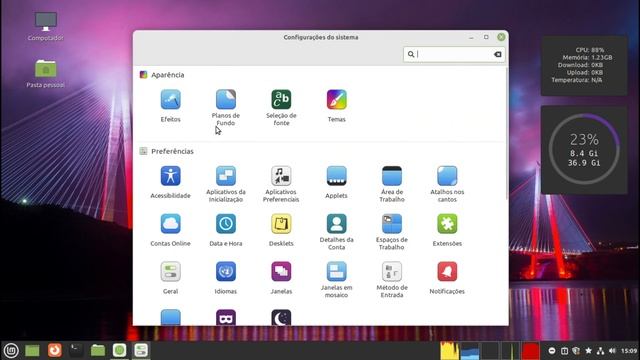Open the shield update manager icon
Viewport: 640px width, 360px height.
tap(576, 351)
